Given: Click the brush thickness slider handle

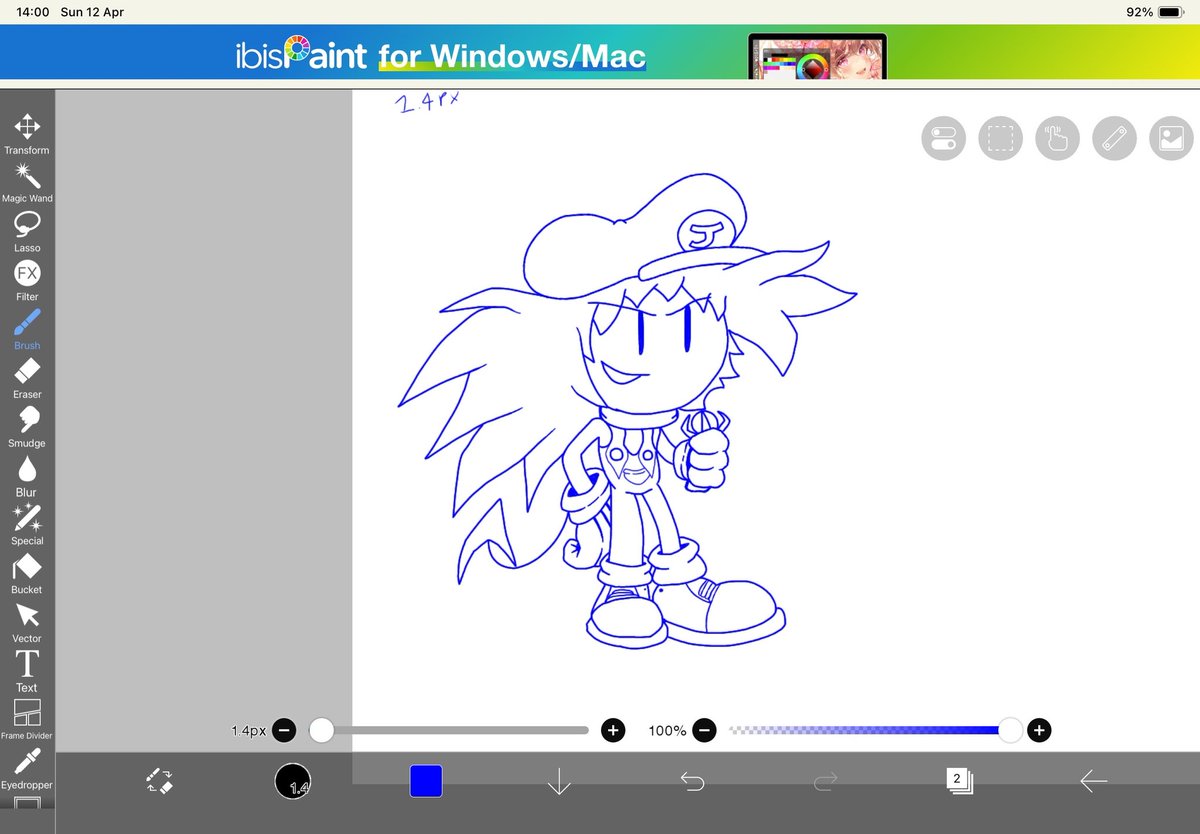Looking at the screenshot, I should click(321, 731).
